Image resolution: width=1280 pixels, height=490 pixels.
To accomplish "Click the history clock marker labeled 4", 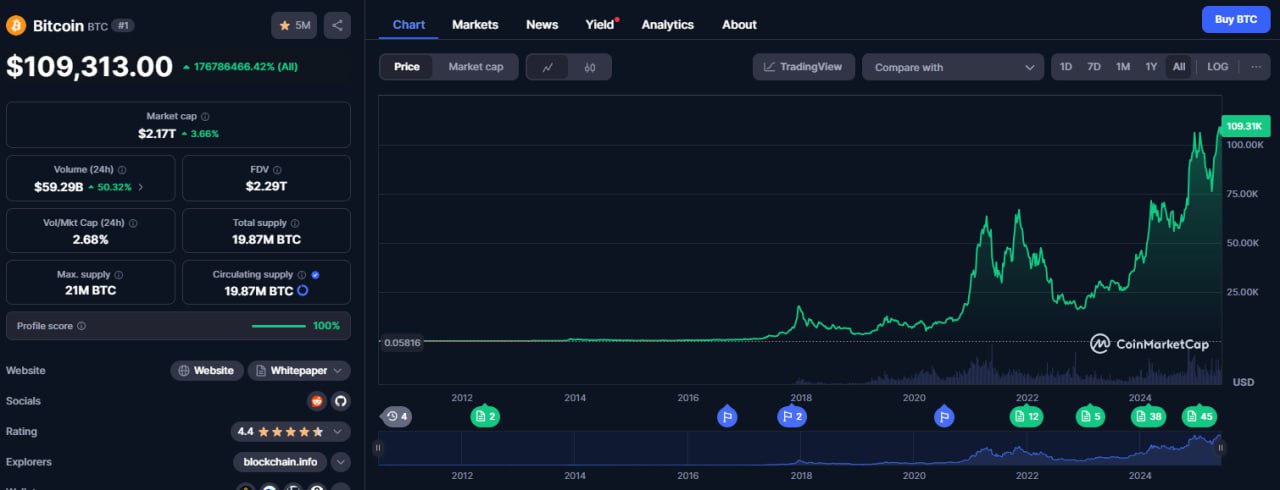I will pos(397,416).
